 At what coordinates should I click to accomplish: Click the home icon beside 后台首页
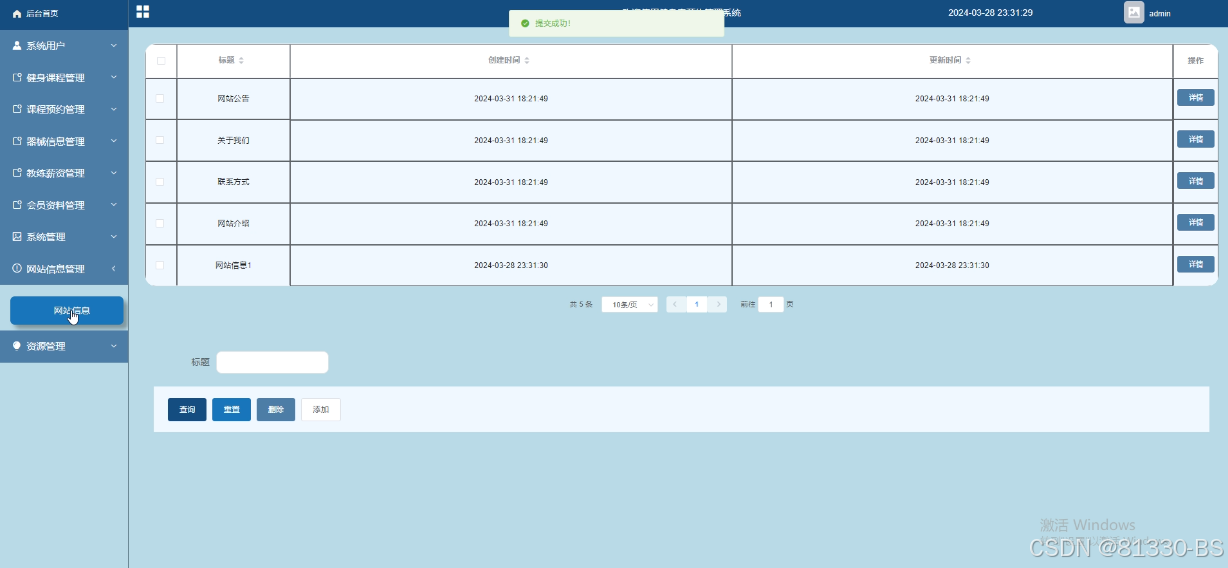click(17, 14)
